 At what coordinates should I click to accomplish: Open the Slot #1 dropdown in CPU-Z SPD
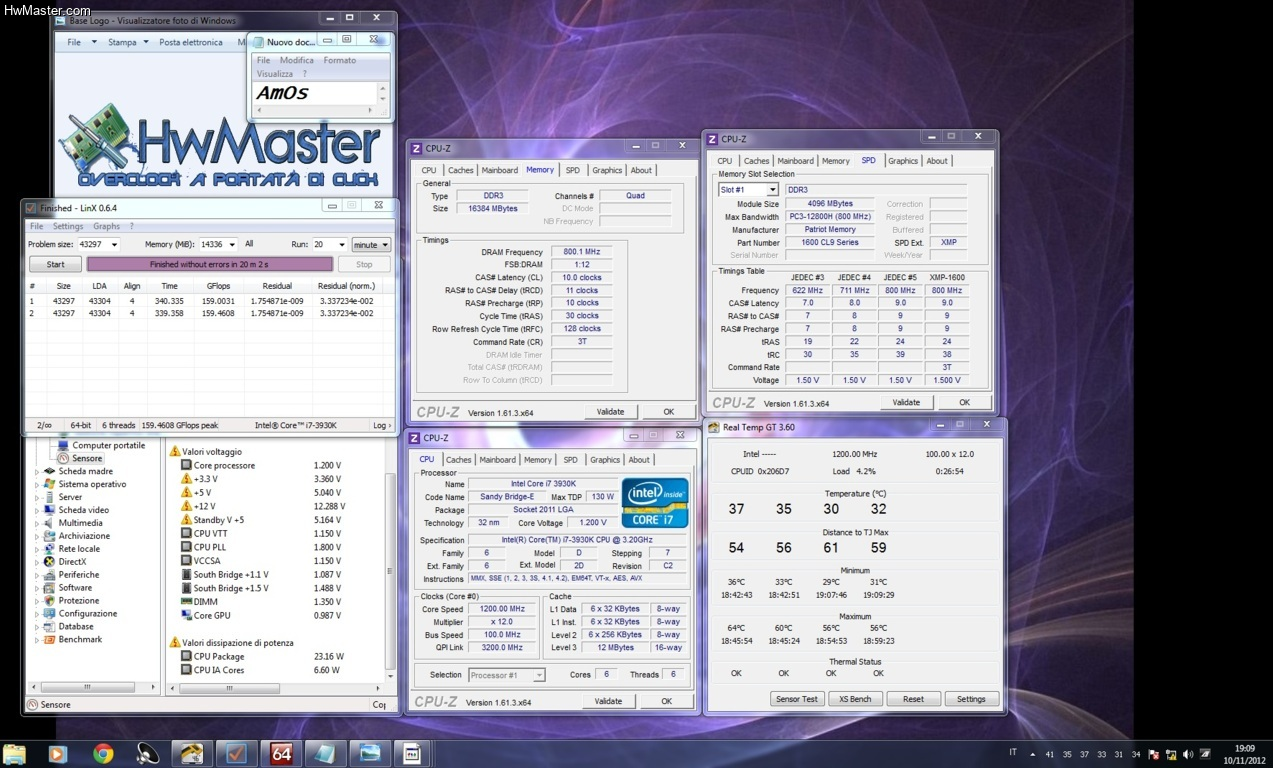point(772,190)
